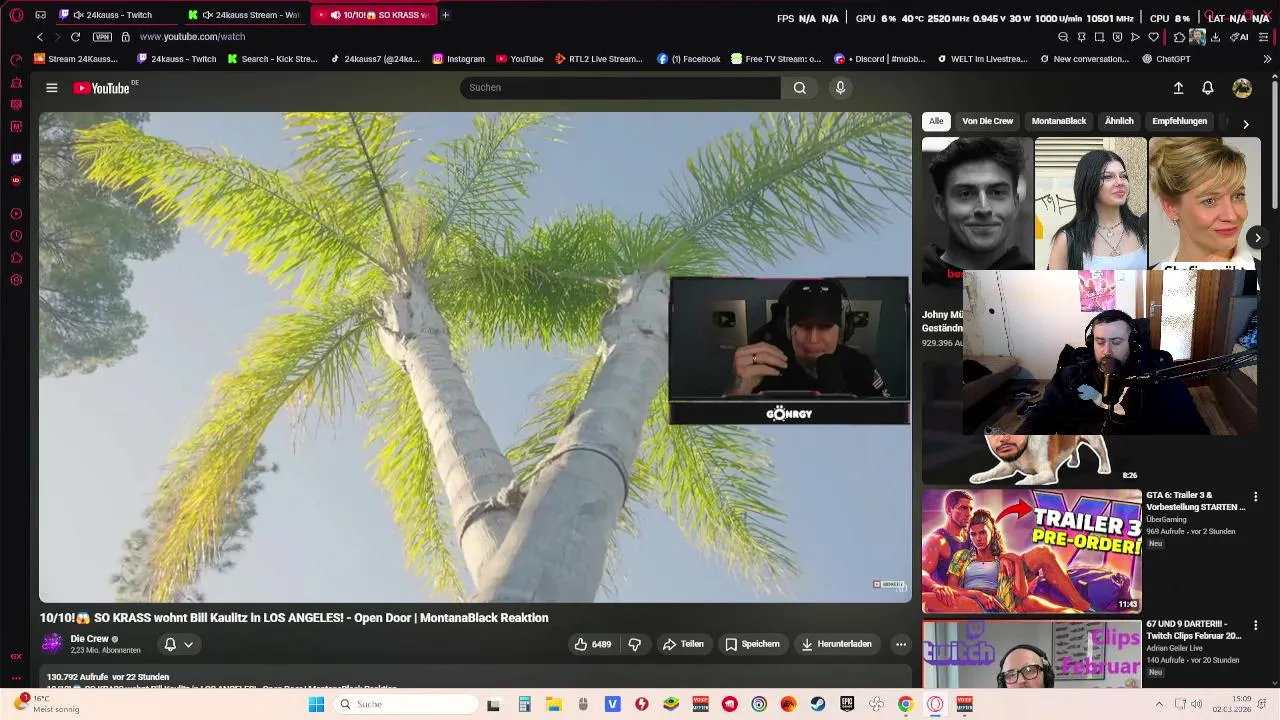This screenshot has height=720, width=1280.
Task: Click the youtube.com/watch address bar
Action: [x=192, y=37]
